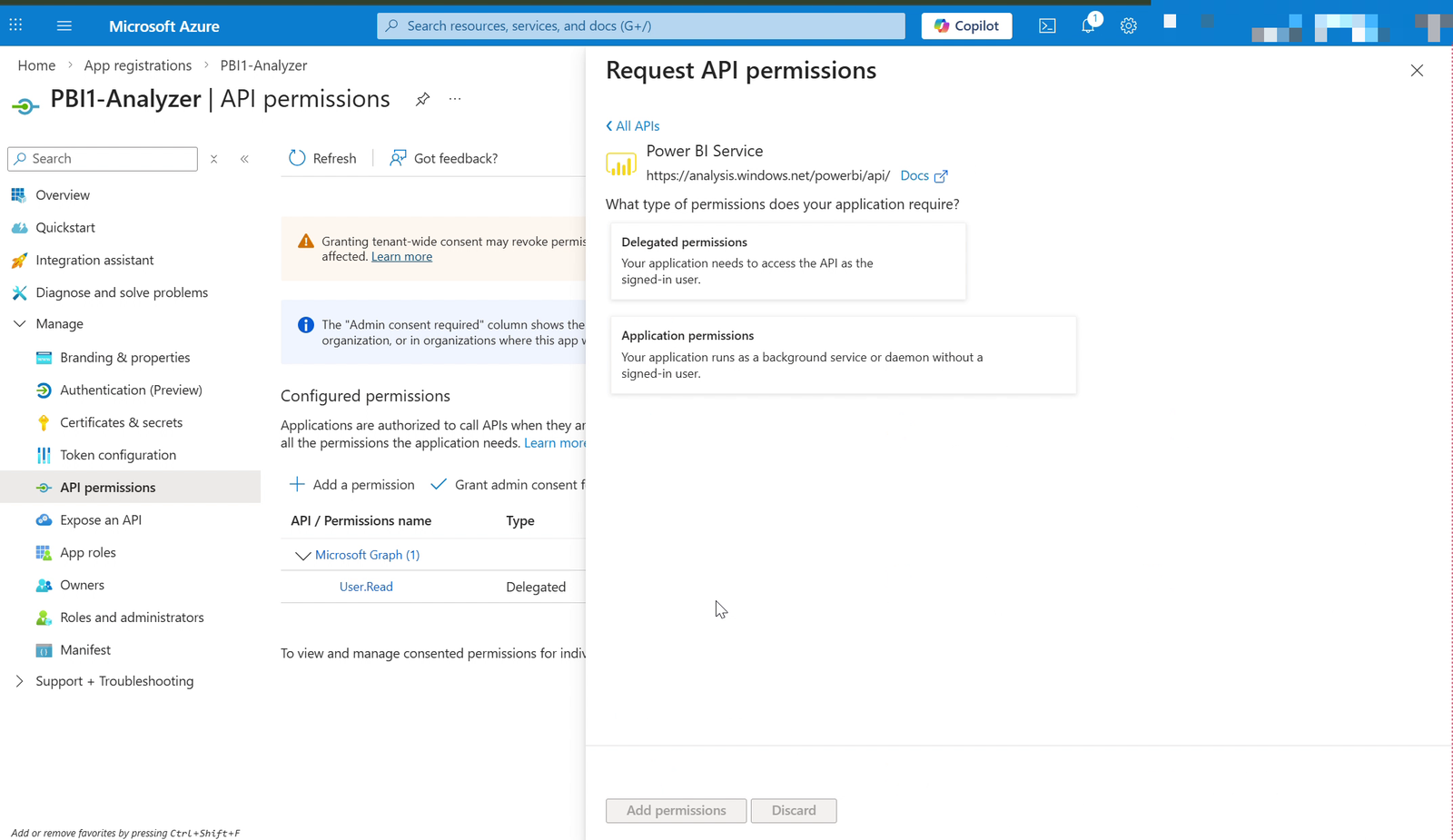Click the Microsoft Azure logo text
The height and width of the screenshot is (840, 1453).
[x=164, y=26]
